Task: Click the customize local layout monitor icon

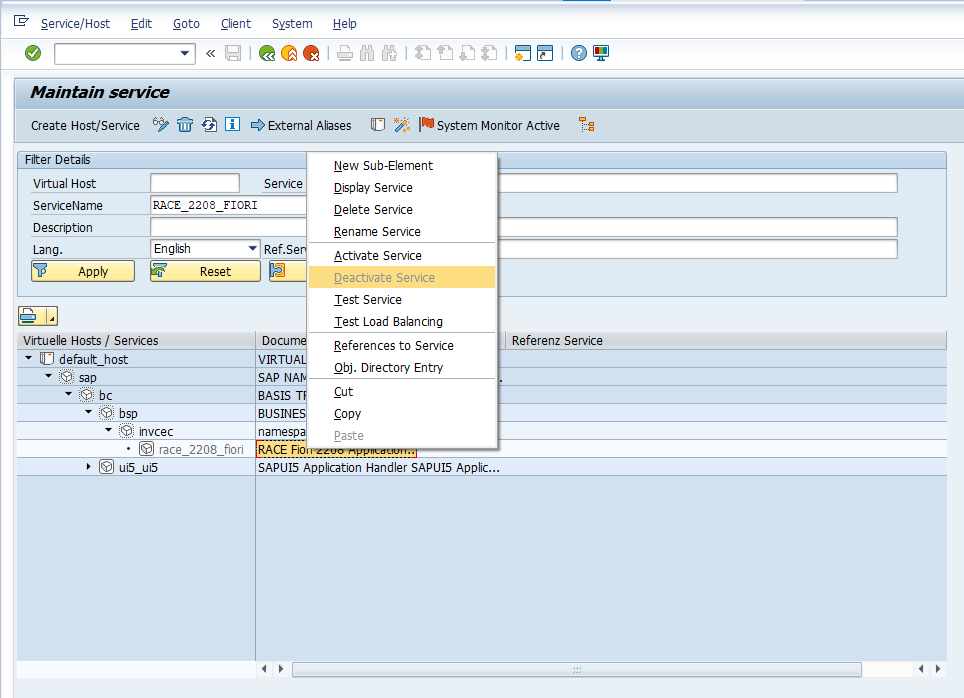Action: pos(601,53)
